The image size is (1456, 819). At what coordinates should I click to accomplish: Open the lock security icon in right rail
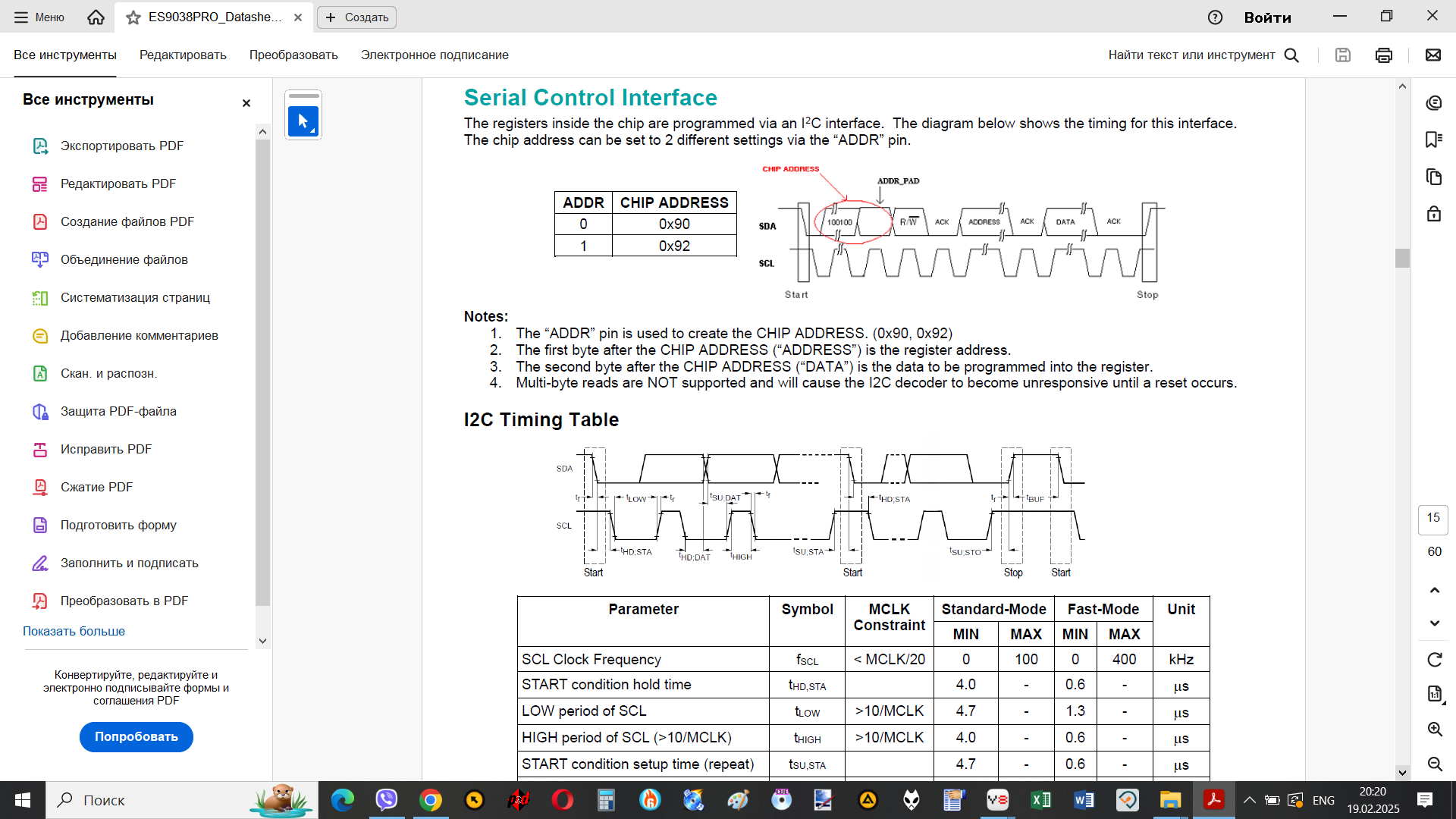(1433, 214)
